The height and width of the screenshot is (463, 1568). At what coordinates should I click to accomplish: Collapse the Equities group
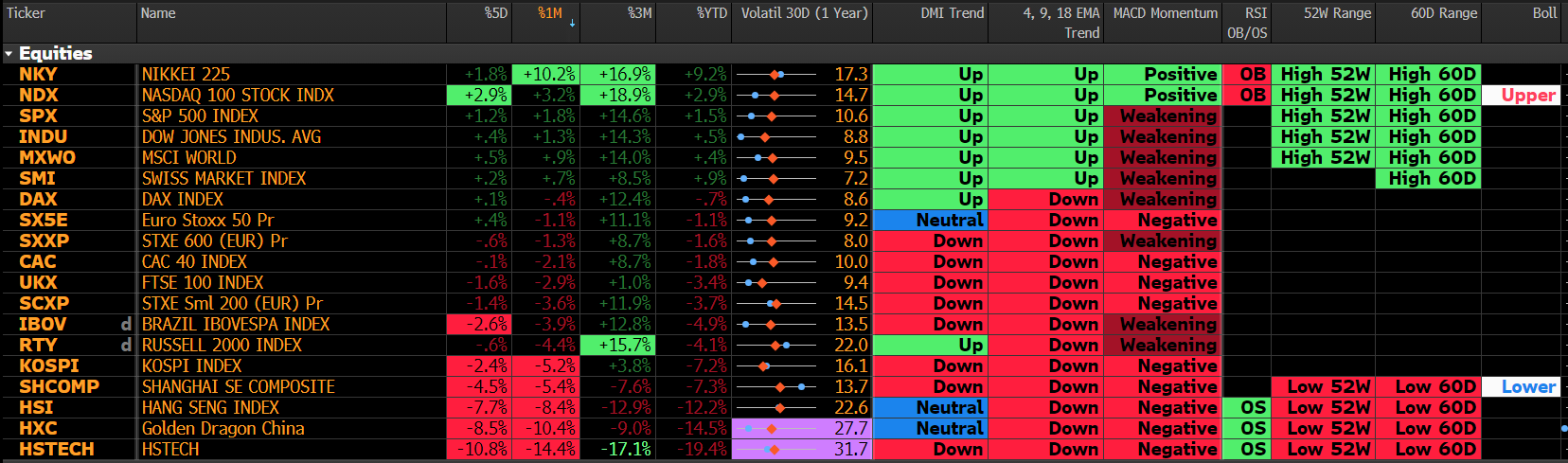coord(9,54)
